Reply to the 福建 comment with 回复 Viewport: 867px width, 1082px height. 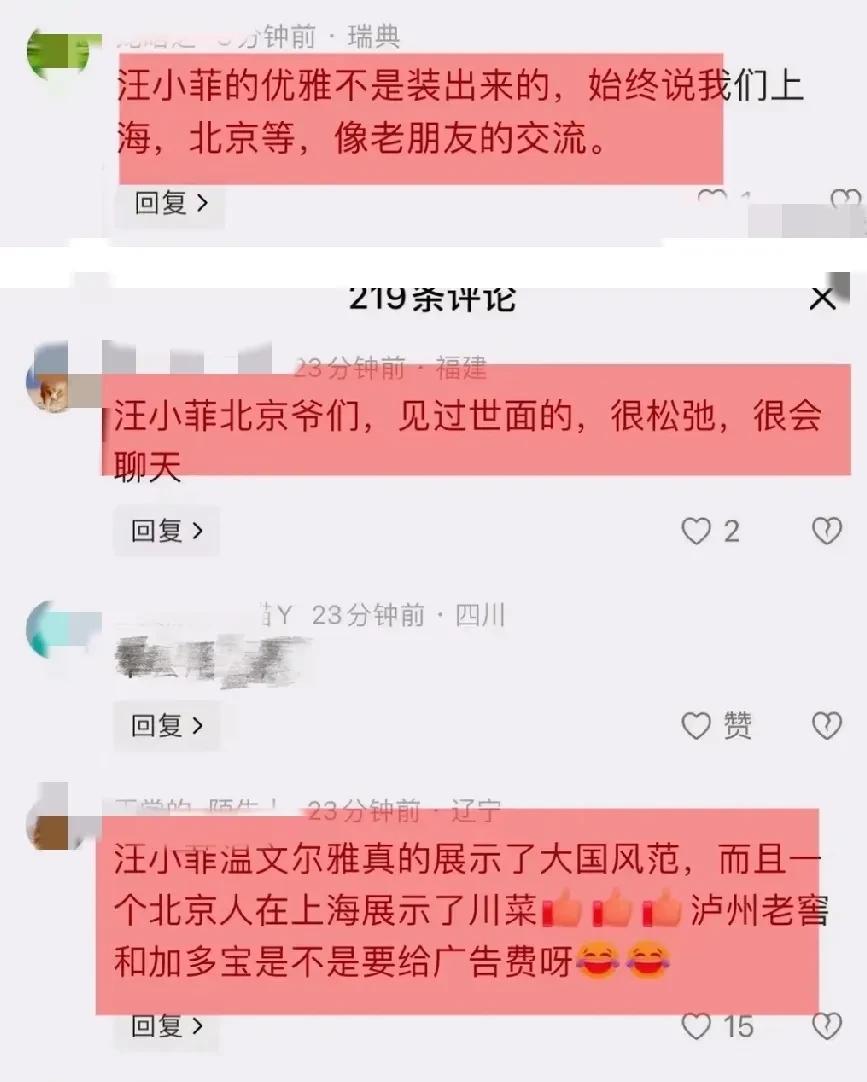(167, 531)
